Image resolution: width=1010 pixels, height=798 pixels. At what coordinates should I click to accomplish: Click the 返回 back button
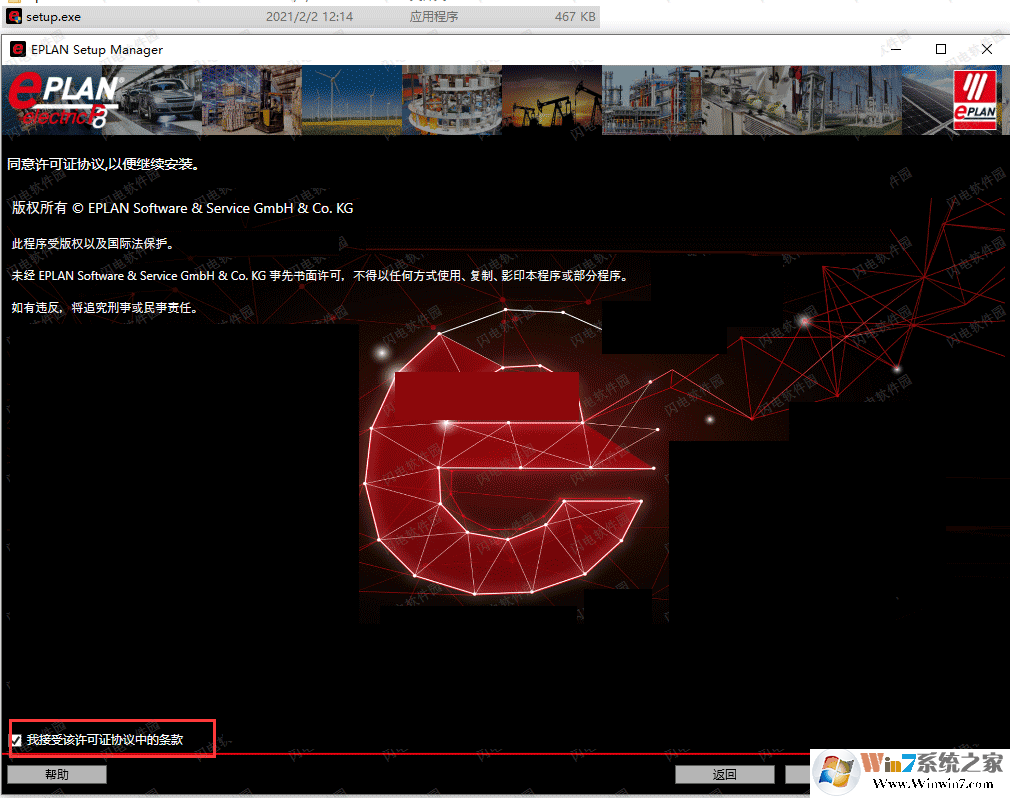click(x=725, y=774)
